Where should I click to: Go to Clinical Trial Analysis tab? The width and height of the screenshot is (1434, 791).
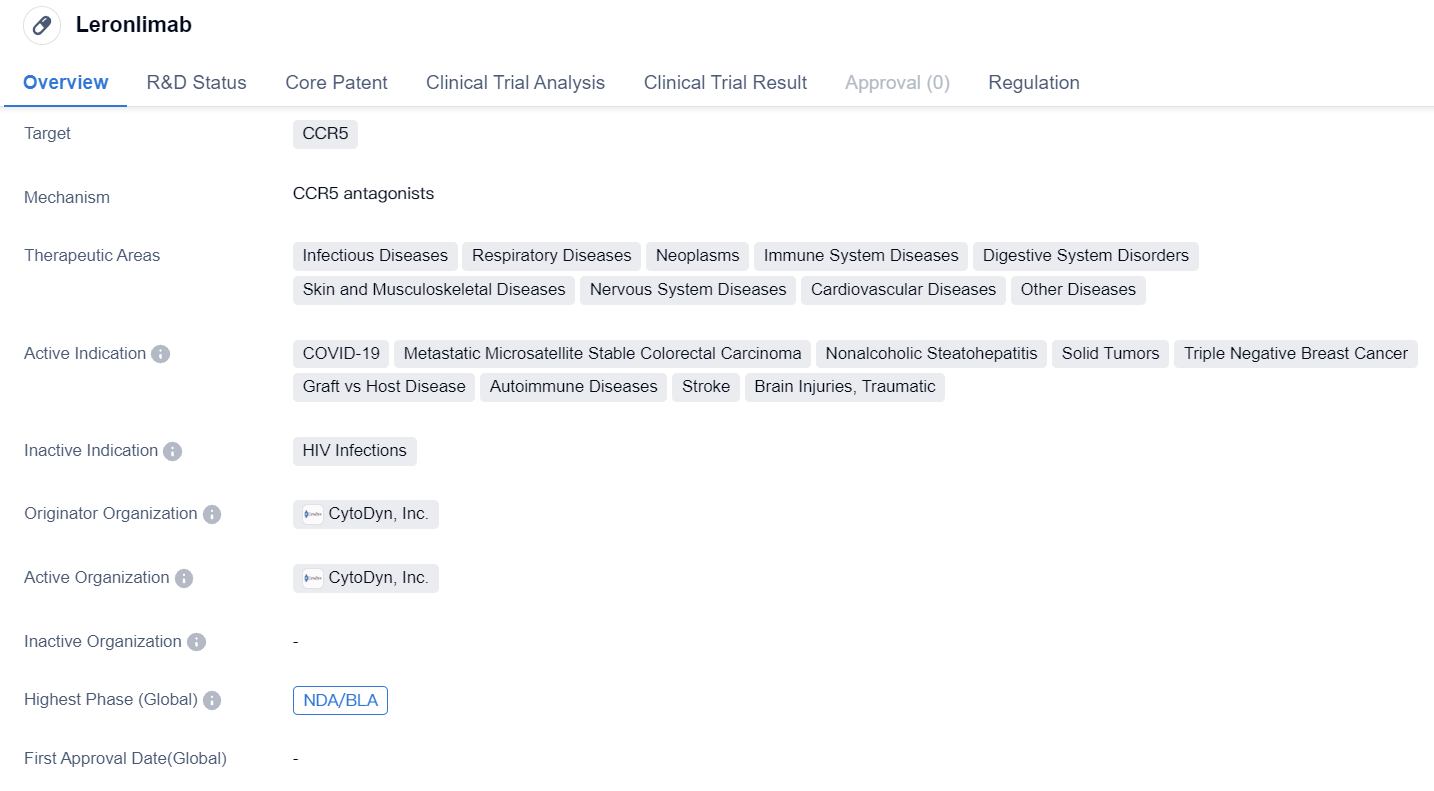[515, 83]
